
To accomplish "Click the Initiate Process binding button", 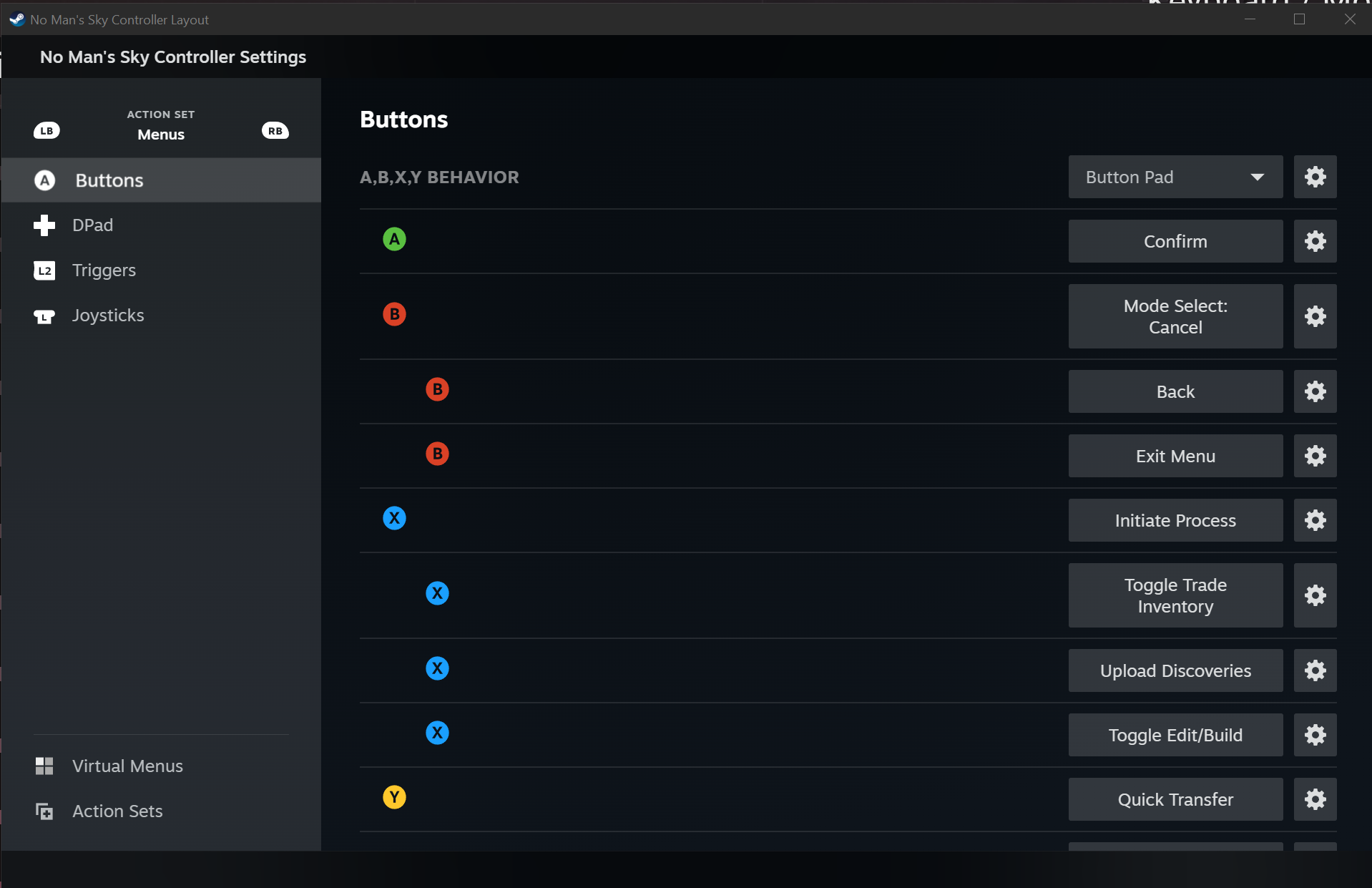I will (x=1175, y=520).
